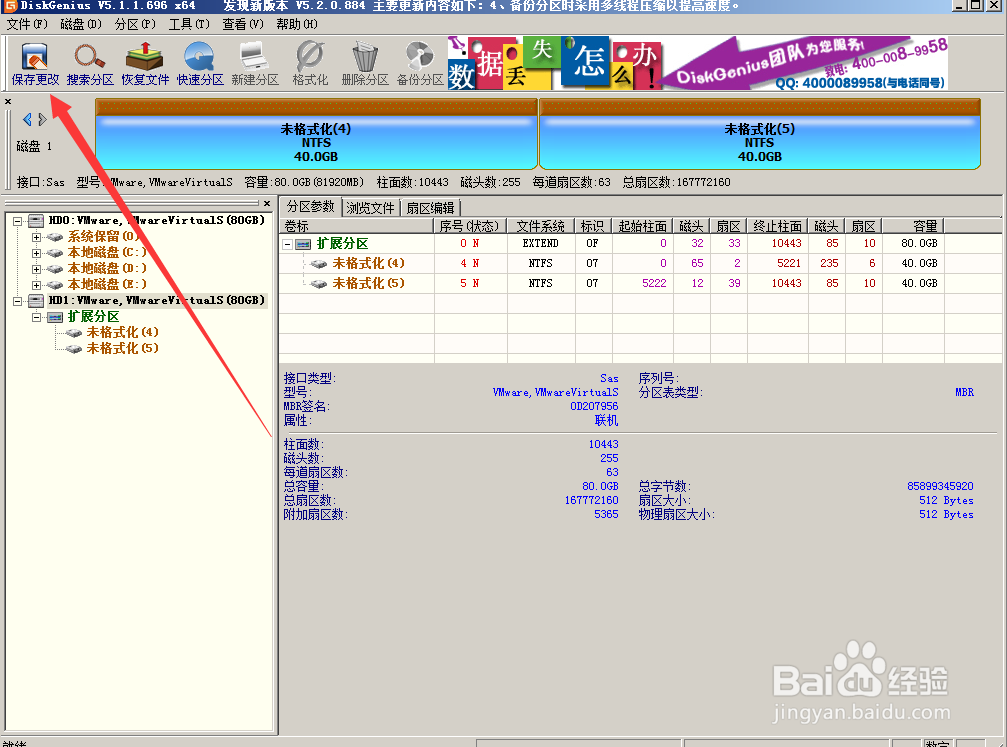Launch Recover Files (恢复文件) tool

coord(145,64)
